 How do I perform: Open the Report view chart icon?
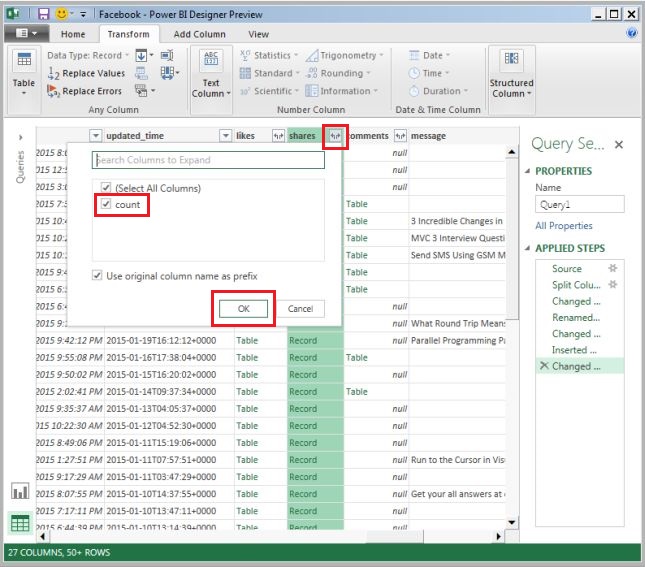click(19, 491)
